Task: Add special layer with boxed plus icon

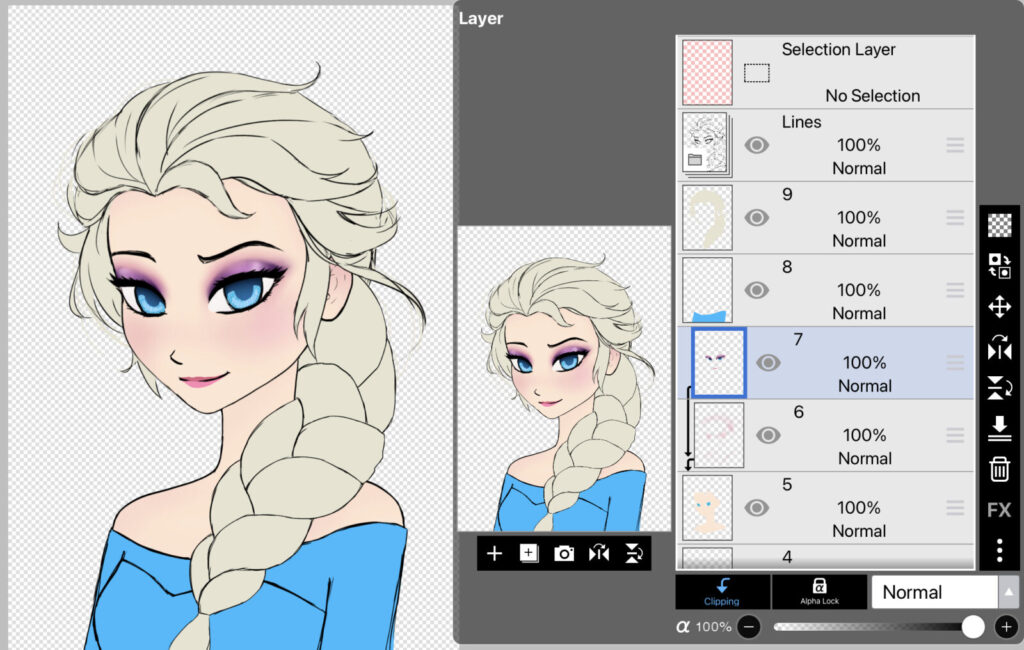Action: pos(529,553)
